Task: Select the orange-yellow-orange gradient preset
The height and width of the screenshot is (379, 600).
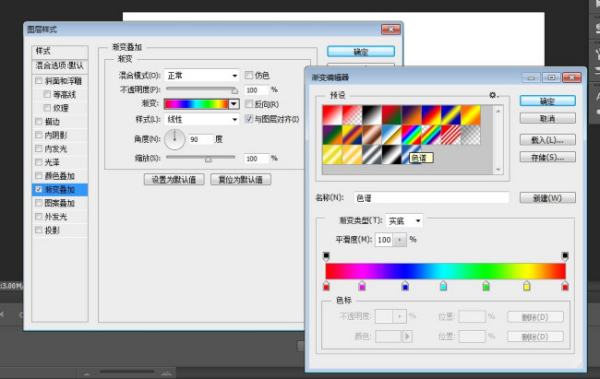Action: [x=471, y=115]
